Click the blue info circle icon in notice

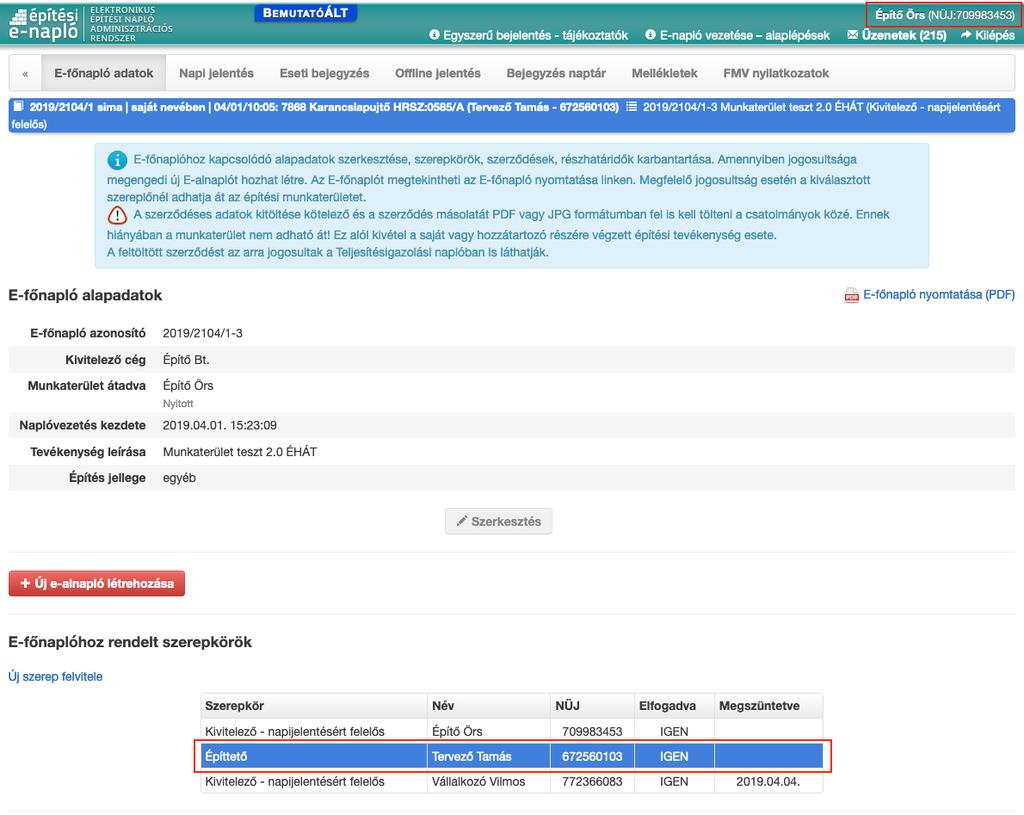(x=117, y=160)
